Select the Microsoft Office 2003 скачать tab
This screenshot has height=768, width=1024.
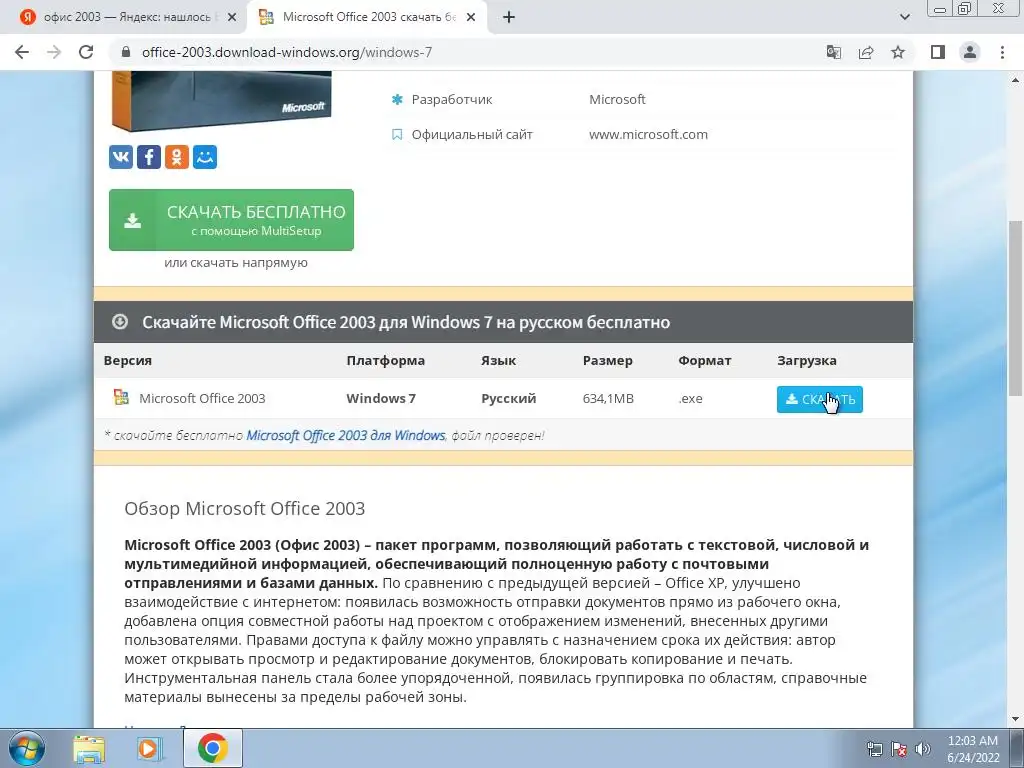coord(367,17)
